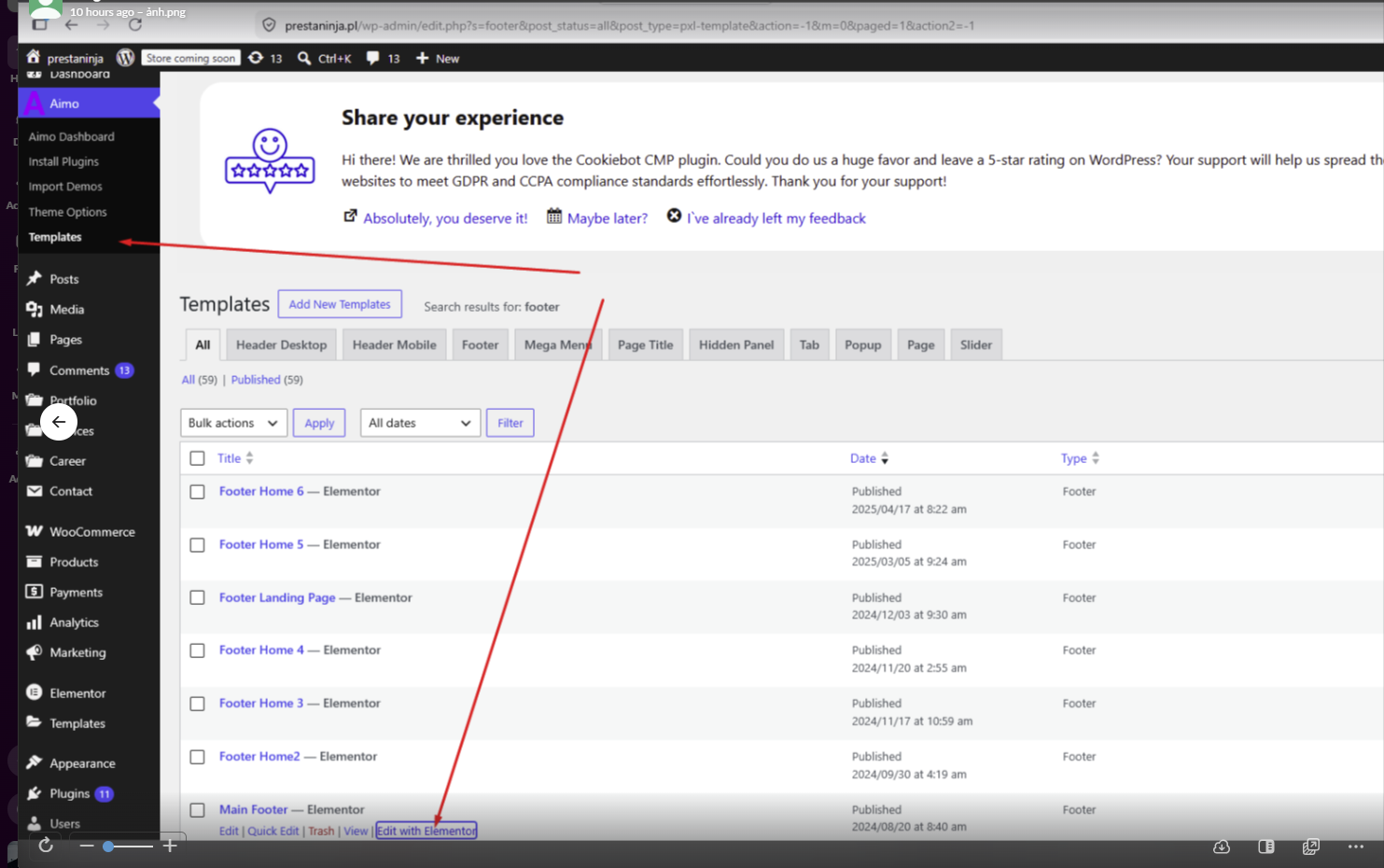
Task: Open the Analytics bar chart icon
Action: pos(35,623)
